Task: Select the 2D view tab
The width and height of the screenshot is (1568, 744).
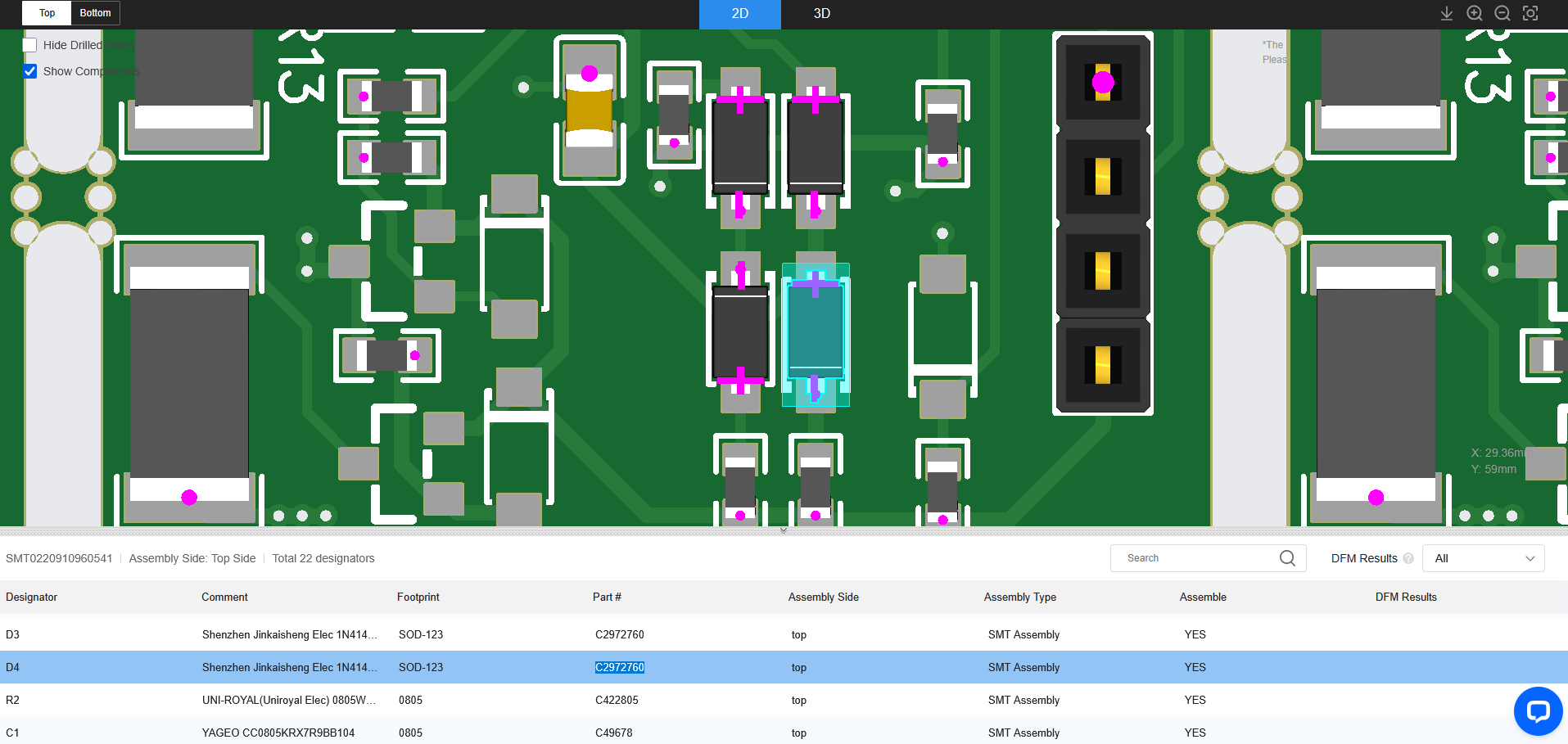Action: [x=739, y=14]
